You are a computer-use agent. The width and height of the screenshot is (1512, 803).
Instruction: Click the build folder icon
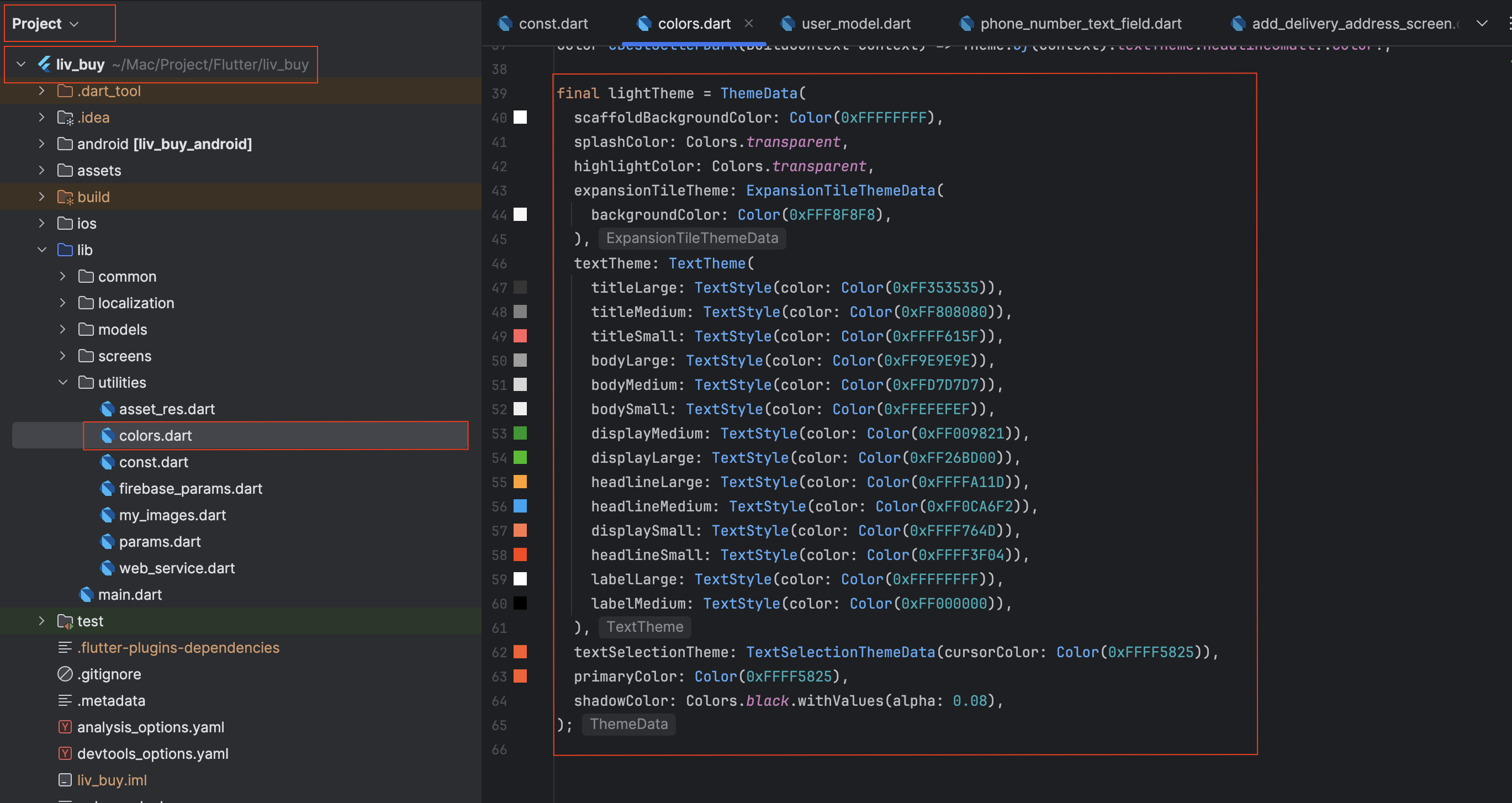click(65, 197)
